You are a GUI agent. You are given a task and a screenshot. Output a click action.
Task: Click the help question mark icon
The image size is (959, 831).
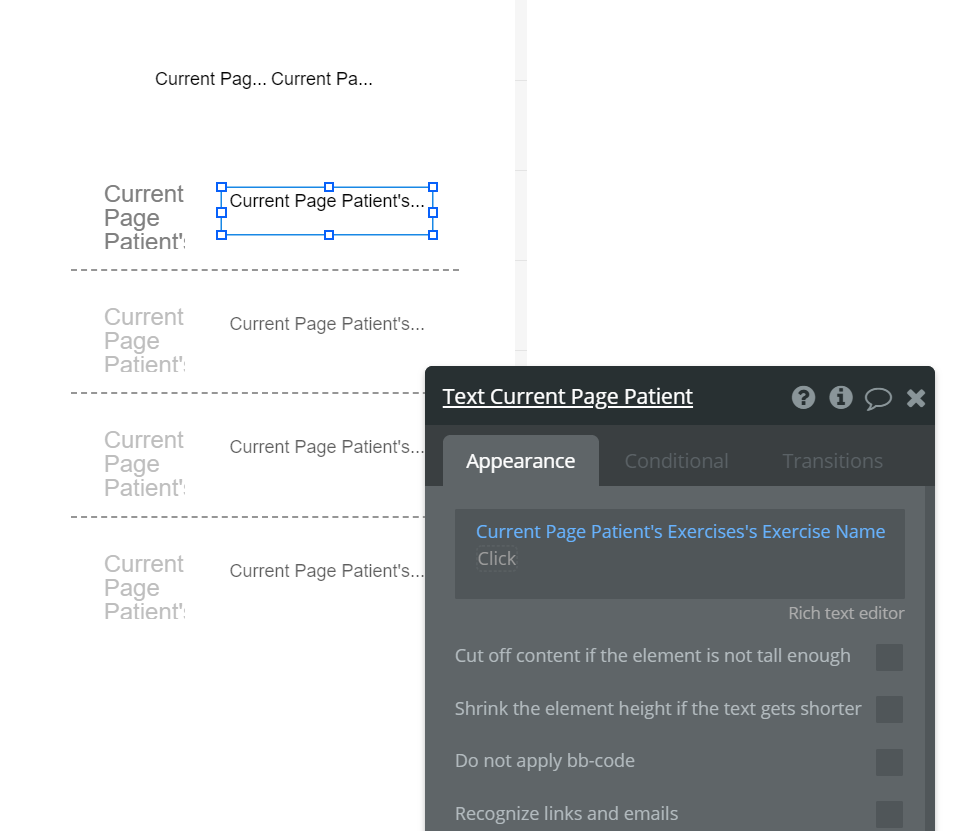[x=803, y=397]
